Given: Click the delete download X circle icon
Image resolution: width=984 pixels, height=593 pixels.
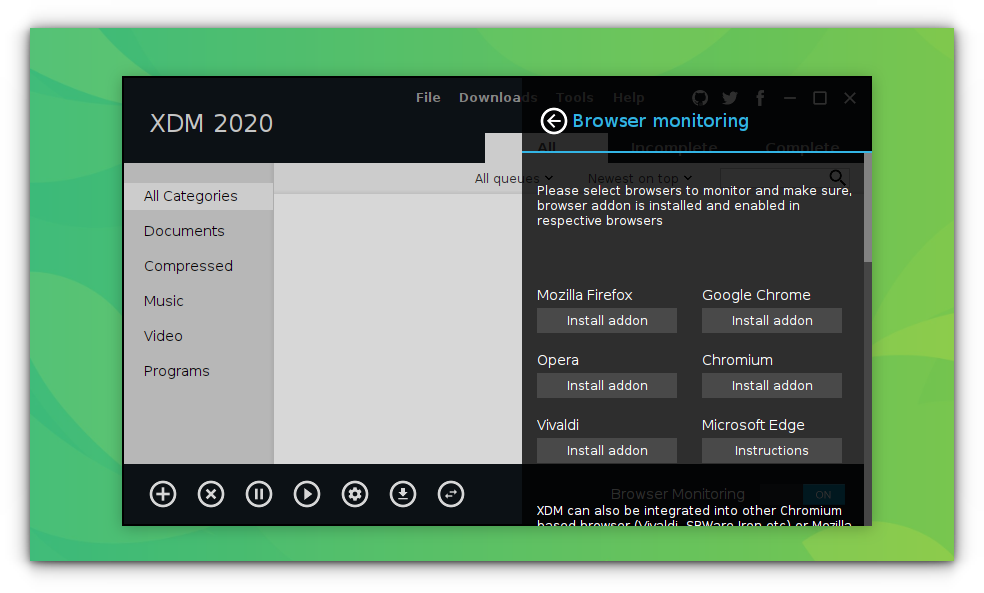Looking at the screenshot, I should point(211,494).
